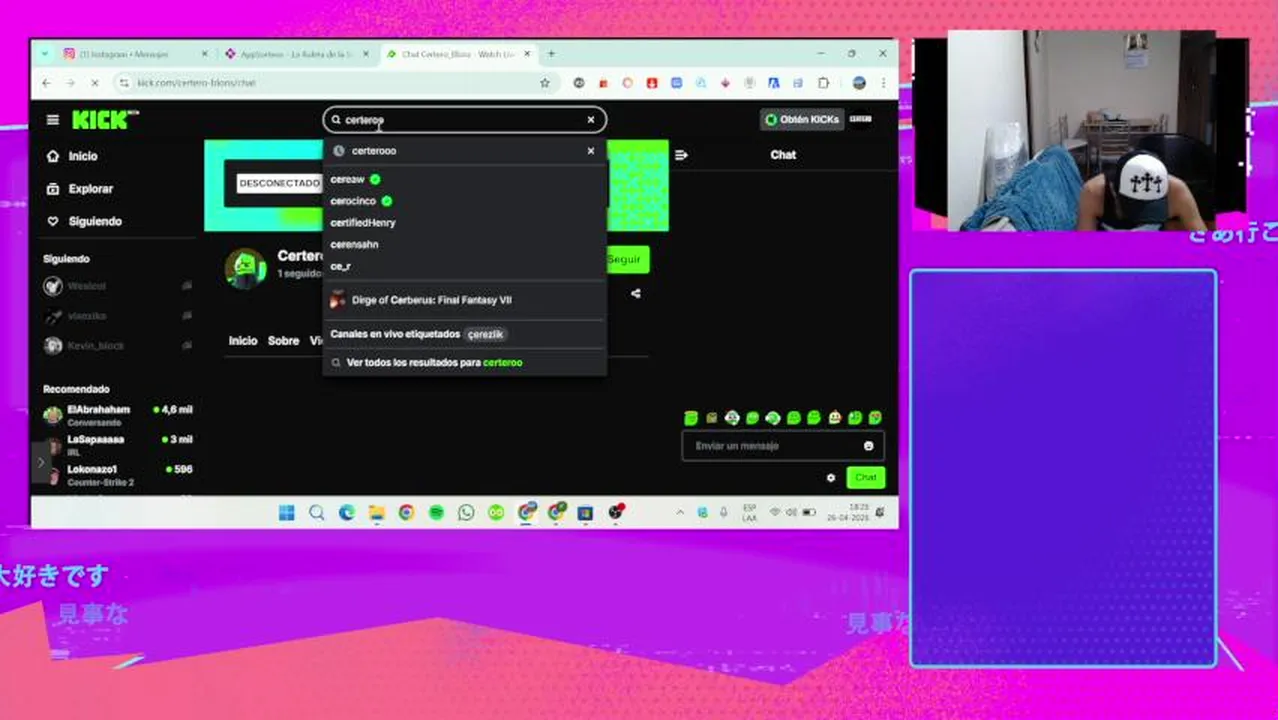This screenshot has width=1278, height=720.
Task: Open chat settings gear icon
Action: [830, 478]
